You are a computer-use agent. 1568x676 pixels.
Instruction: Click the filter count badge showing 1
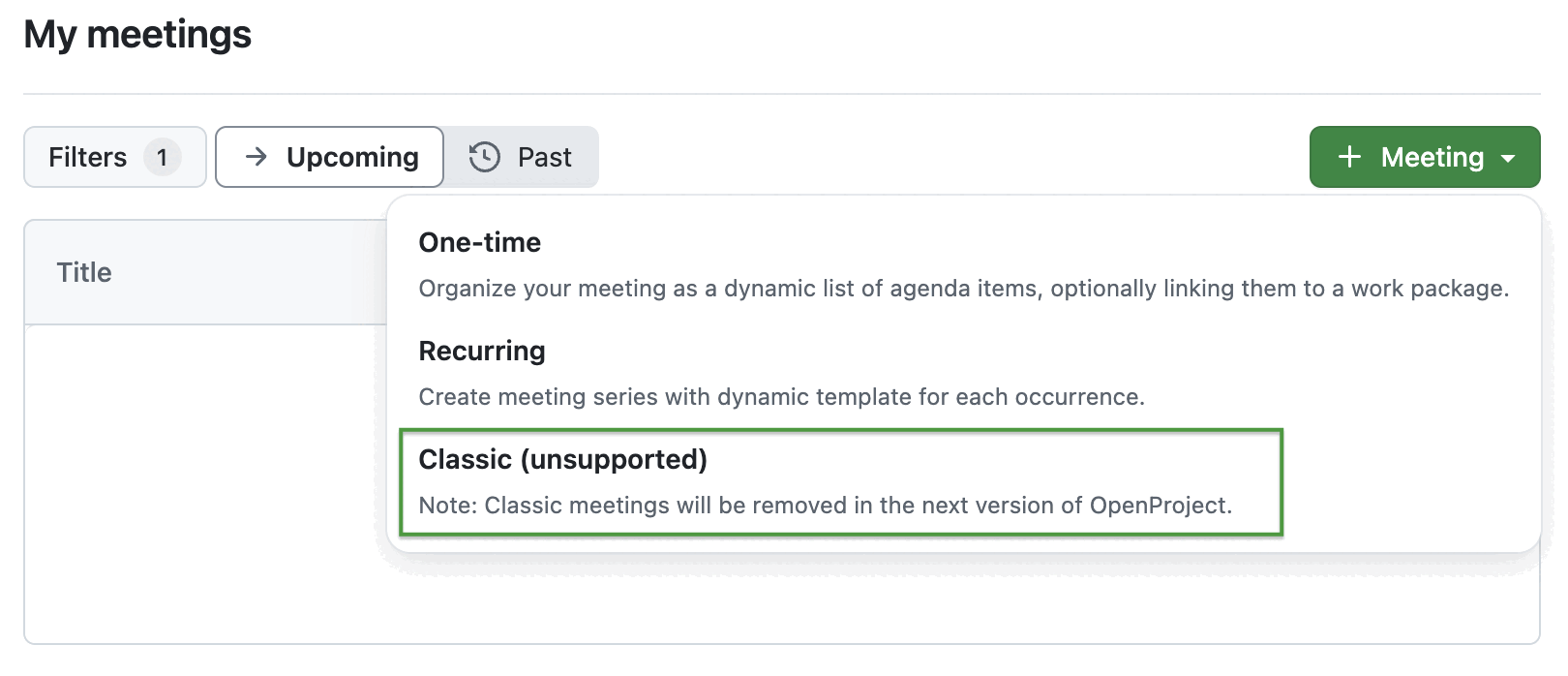(163, 156)
